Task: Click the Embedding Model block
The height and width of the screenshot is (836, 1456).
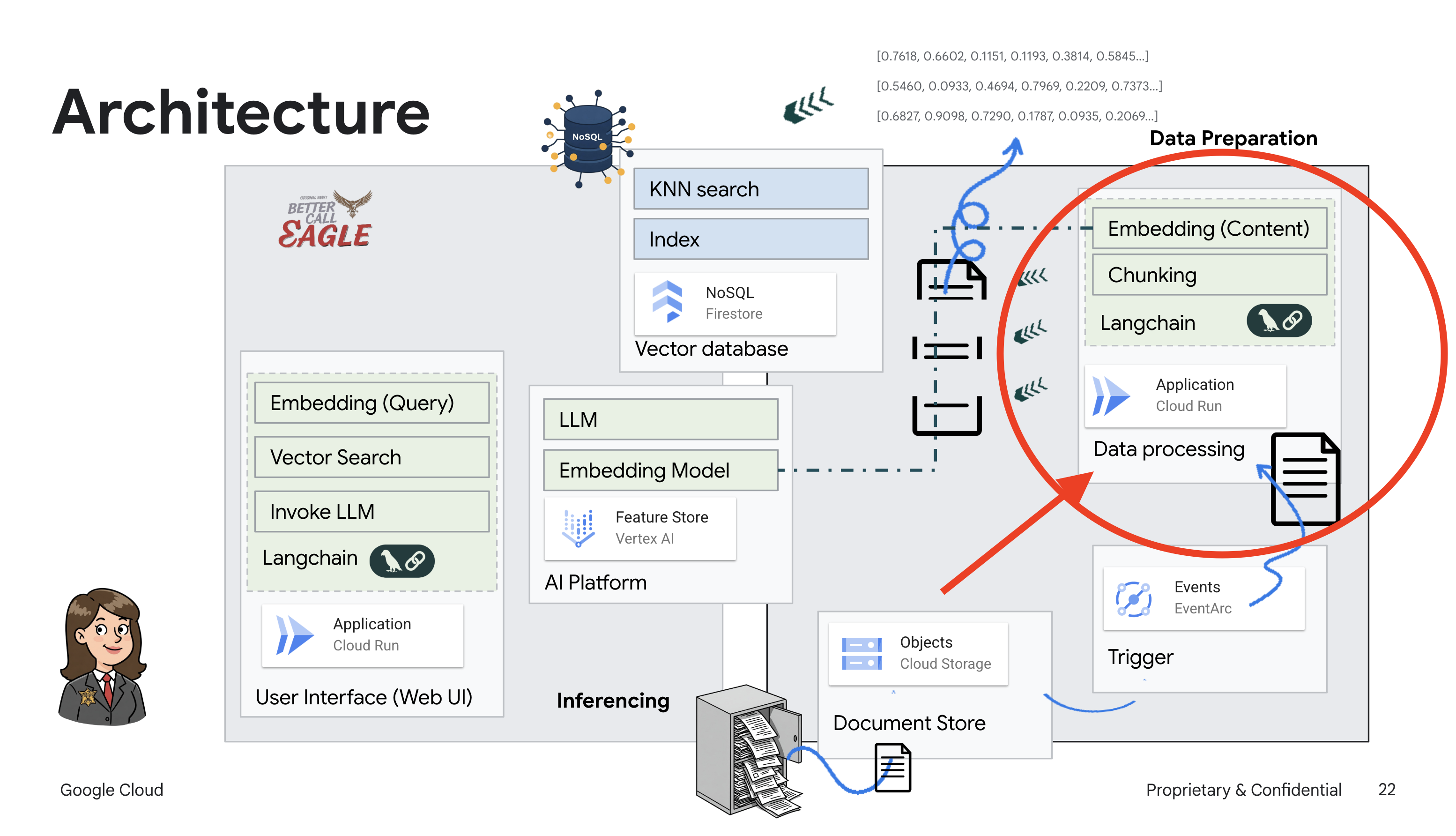Action: point(660,470)
